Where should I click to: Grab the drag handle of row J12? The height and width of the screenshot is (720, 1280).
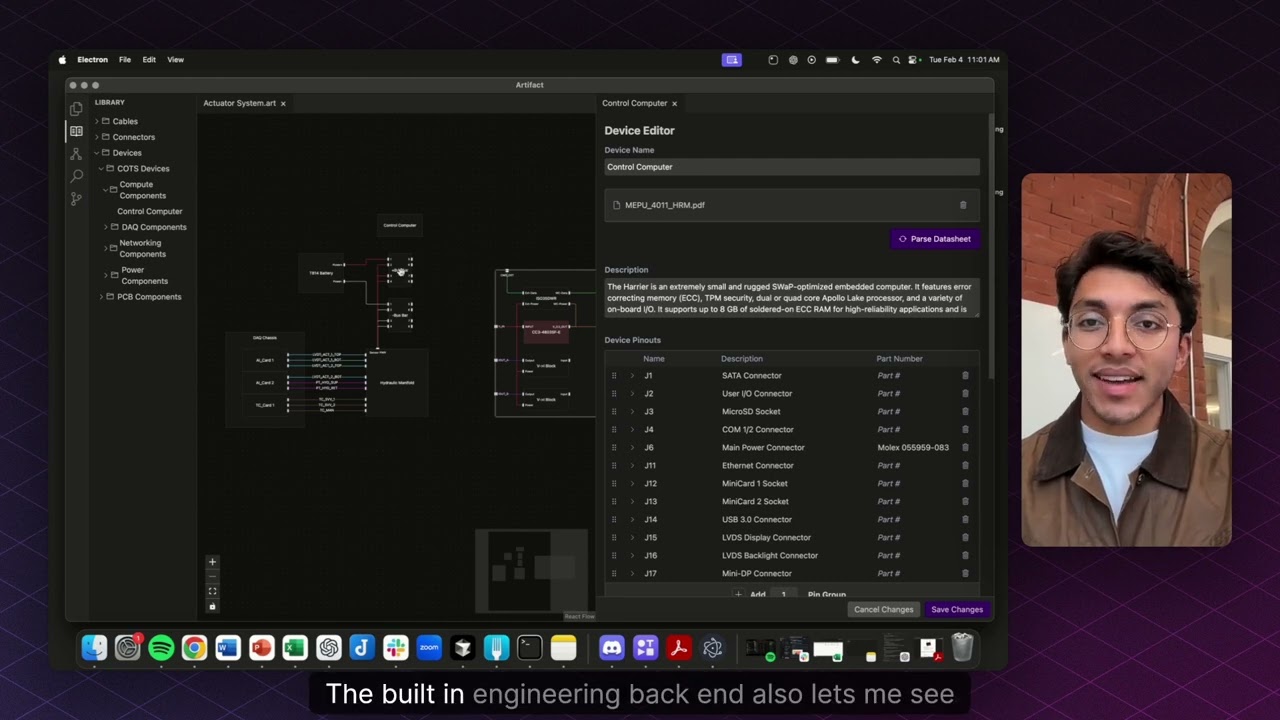click(614, 484)
